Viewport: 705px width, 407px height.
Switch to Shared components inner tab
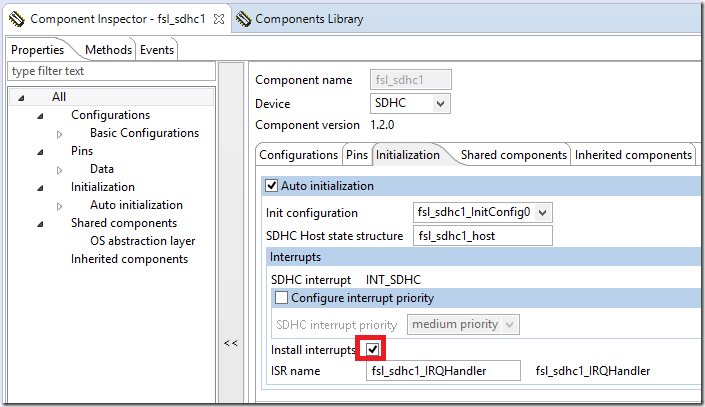(x=513, y=155)
